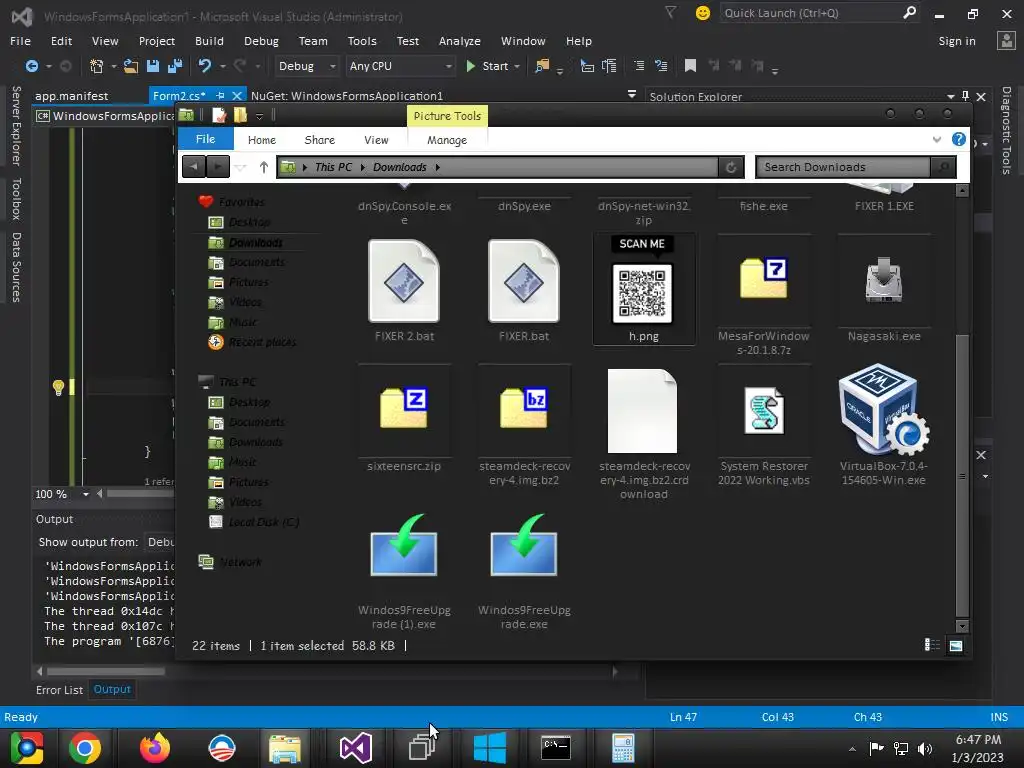
Task: Click the Output panel horizontal scrollbar
Action: pyautogui.click(x=106, y=671)
